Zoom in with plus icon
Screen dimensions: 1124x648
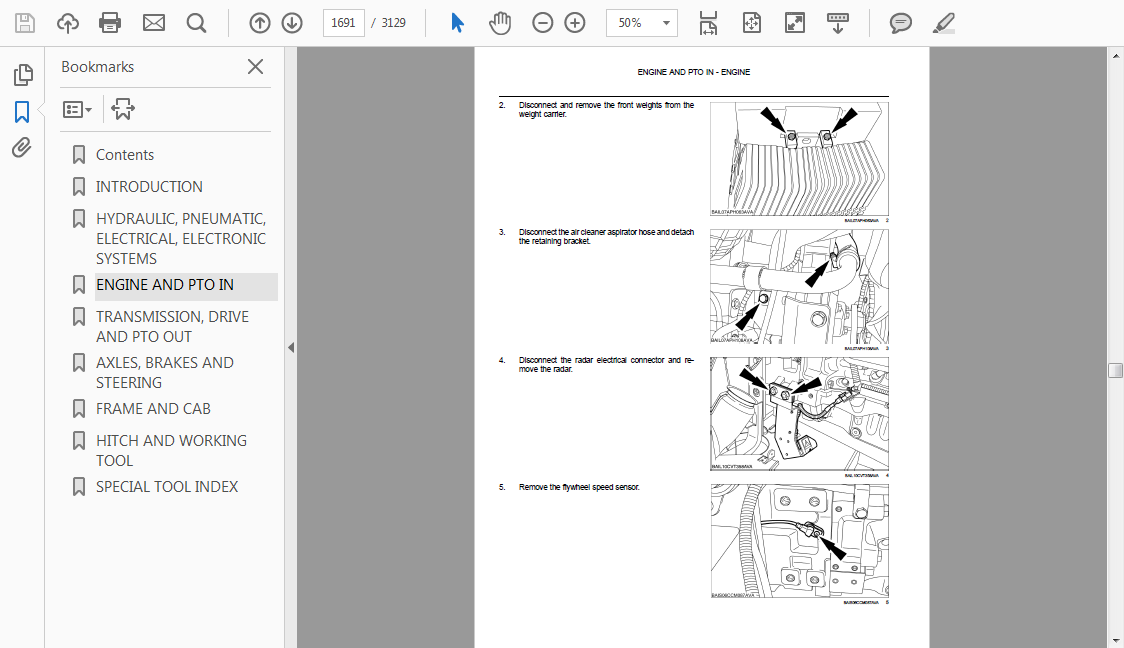pos(575,23)
